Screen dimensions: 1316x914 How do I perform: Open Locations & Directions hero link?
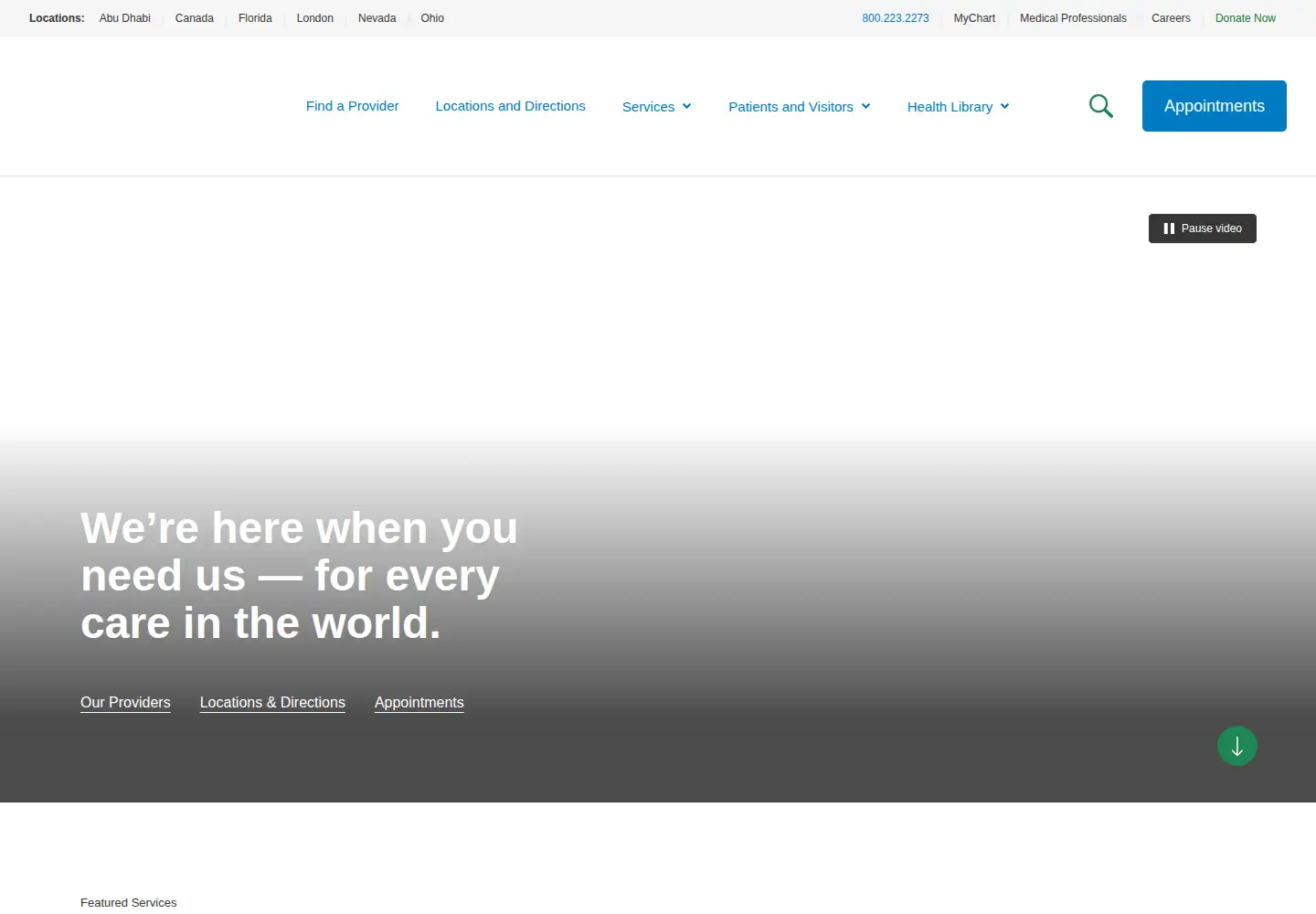click(x=272, y=703)
